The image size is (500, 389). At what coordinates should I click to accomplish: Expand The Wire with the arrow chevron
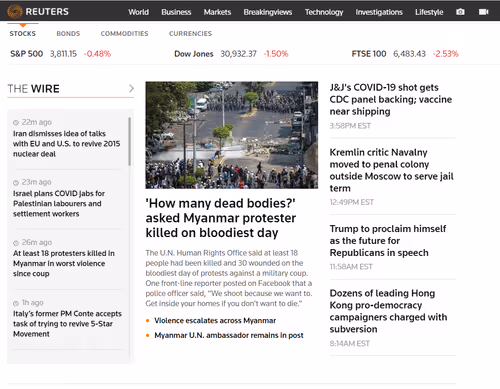pos(131,88)
